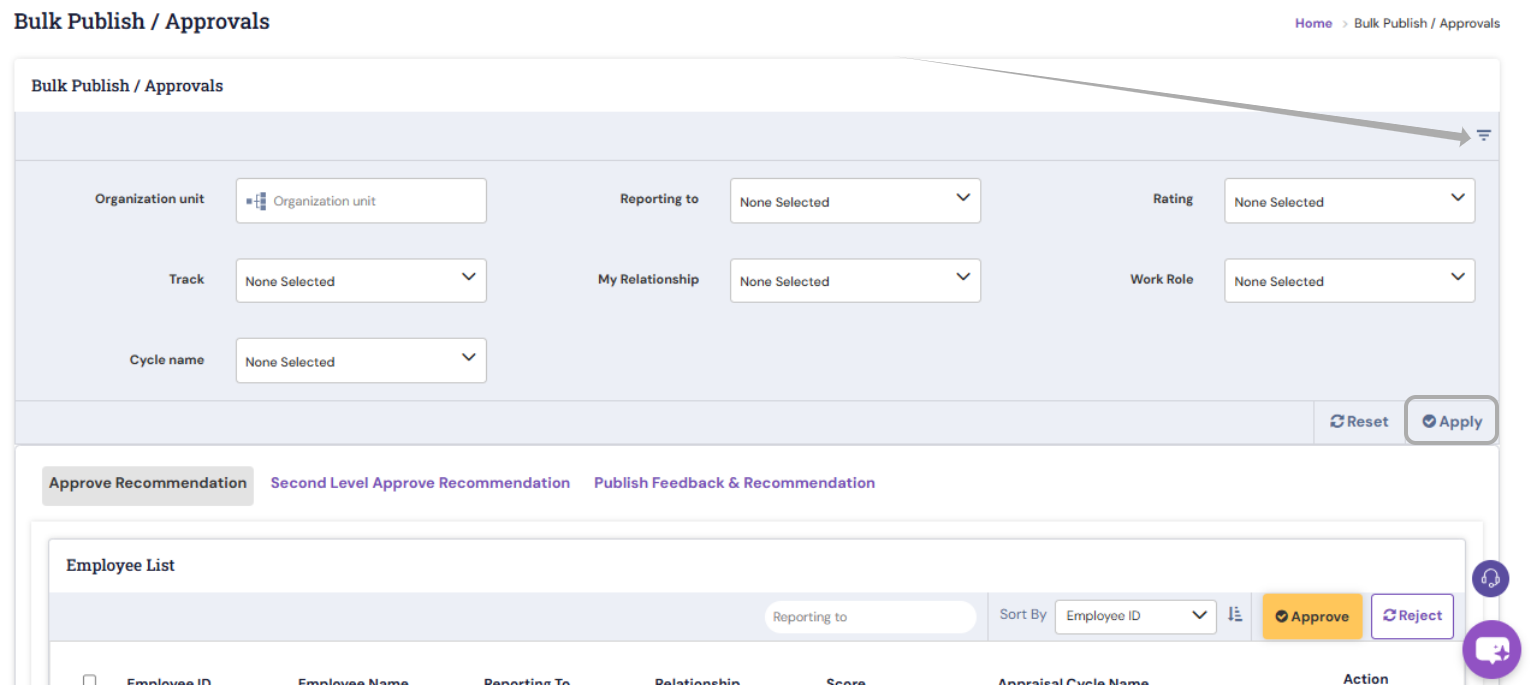
Task: Click the Reset button
Action: (x=1359, y=422)
